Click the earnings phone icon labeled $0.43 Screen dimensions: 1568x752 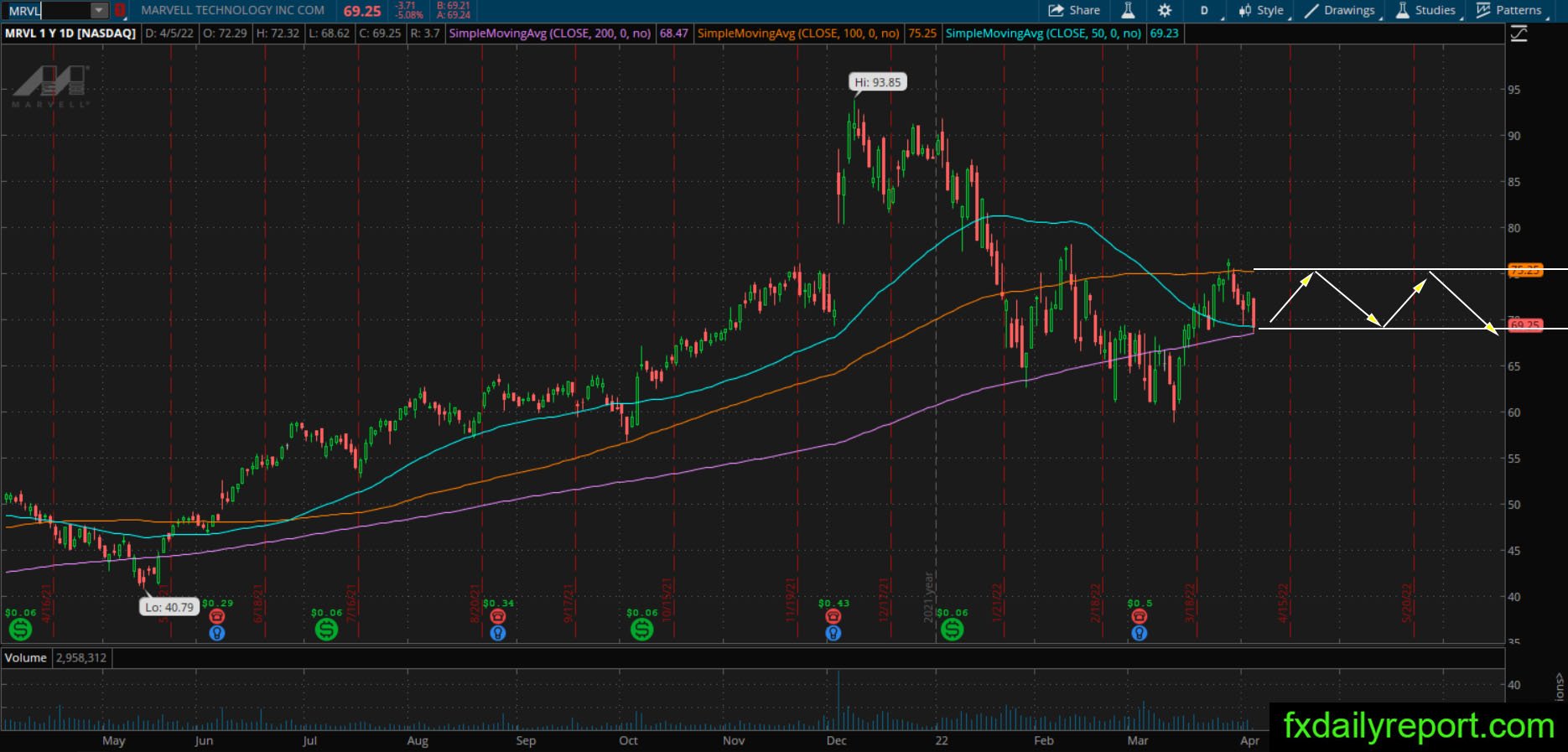pos(833,617)
